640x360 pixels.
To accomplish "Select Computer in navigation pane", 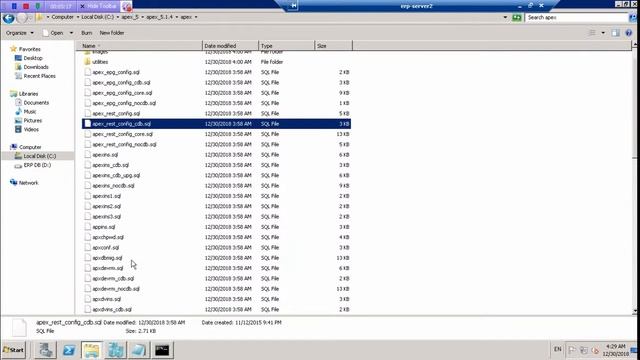I will pos(30,147).
